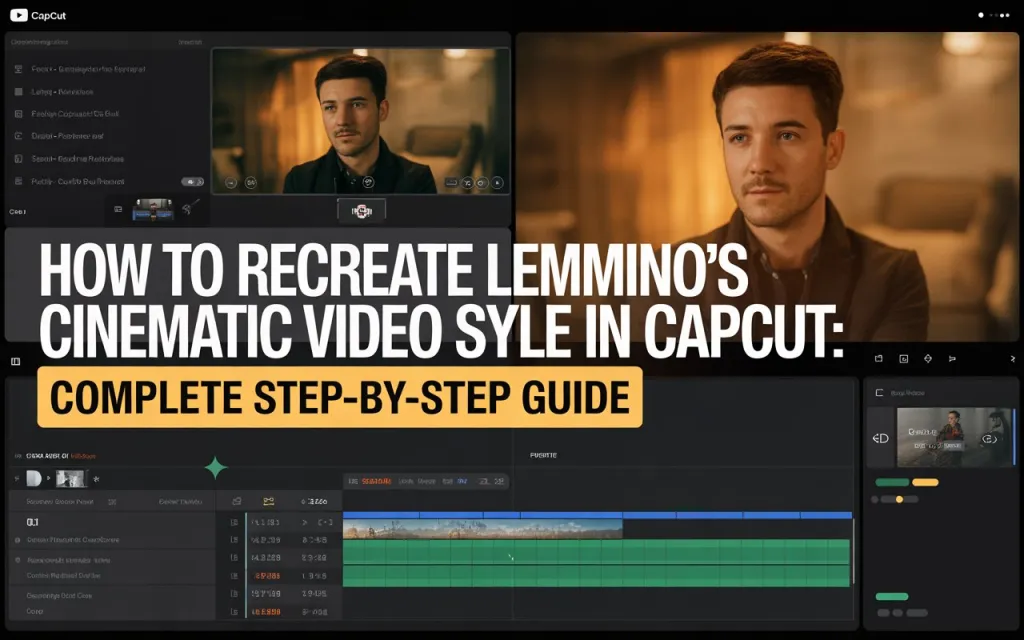Select the filled square icon in the media list
Viewport: 1024px width, 640px height.
(x=18, y=91)
